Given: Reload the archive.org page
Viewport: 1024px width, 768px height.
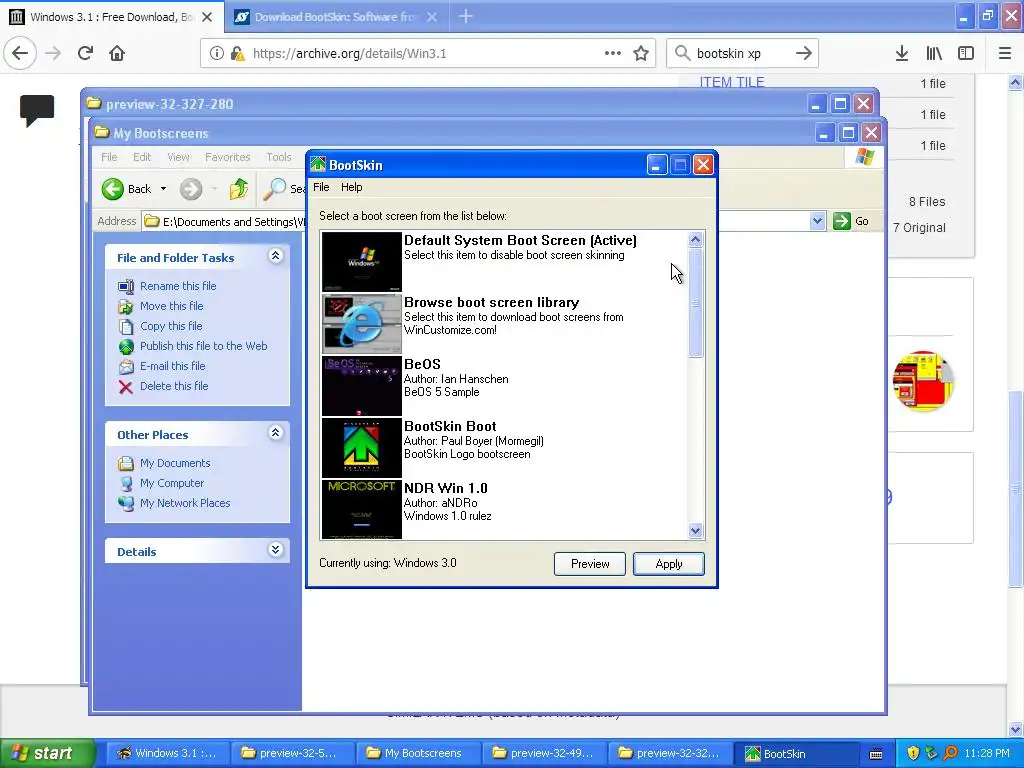Looking at the screenshot, I should (86, 53).
